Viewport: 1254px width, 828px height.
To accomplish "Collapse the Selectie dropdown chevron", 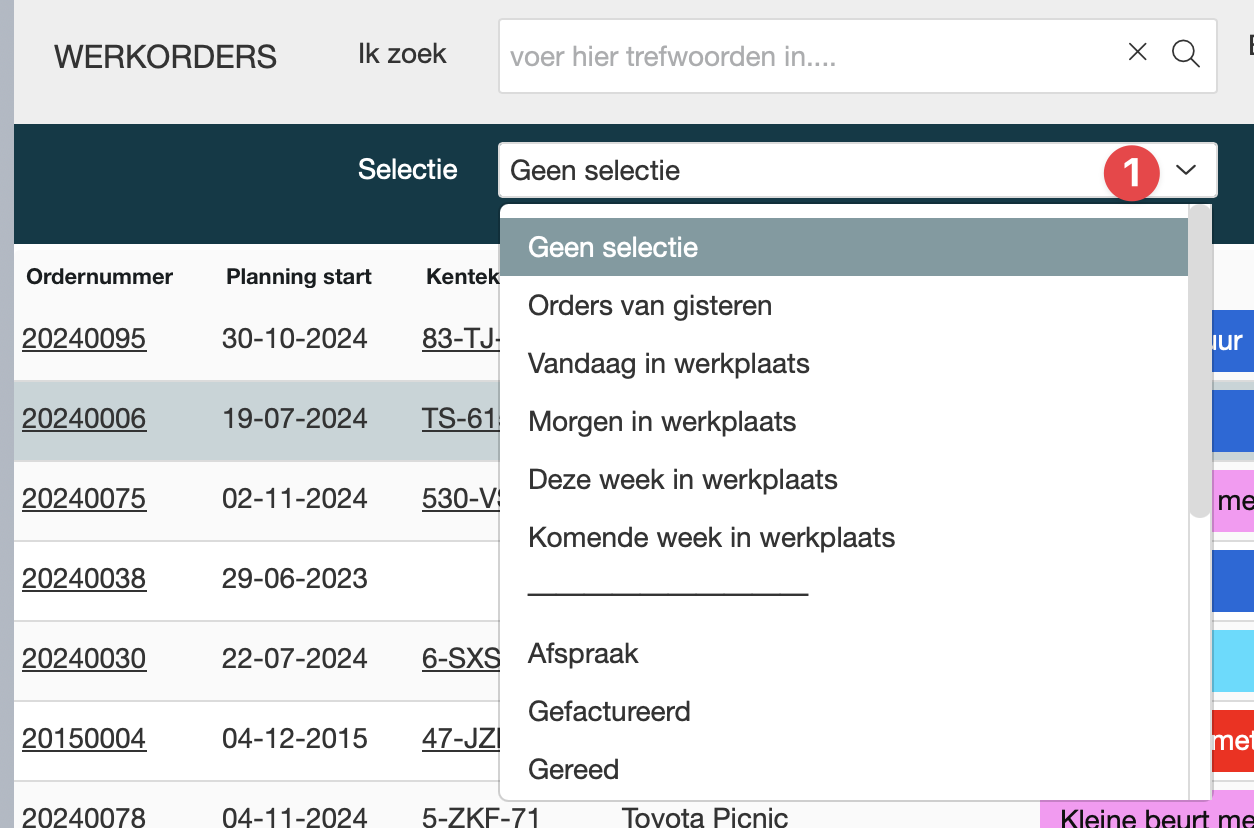I will coord(1186,170).
